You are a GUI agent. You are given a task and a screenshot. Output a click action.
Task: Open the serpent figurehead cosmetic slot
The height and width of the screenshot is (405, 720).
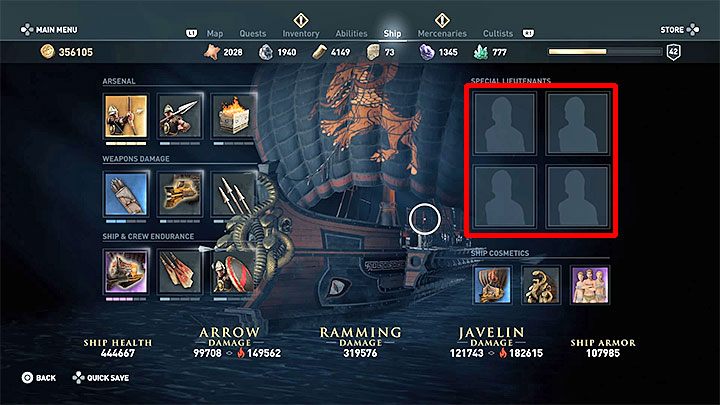pos(541,285)
